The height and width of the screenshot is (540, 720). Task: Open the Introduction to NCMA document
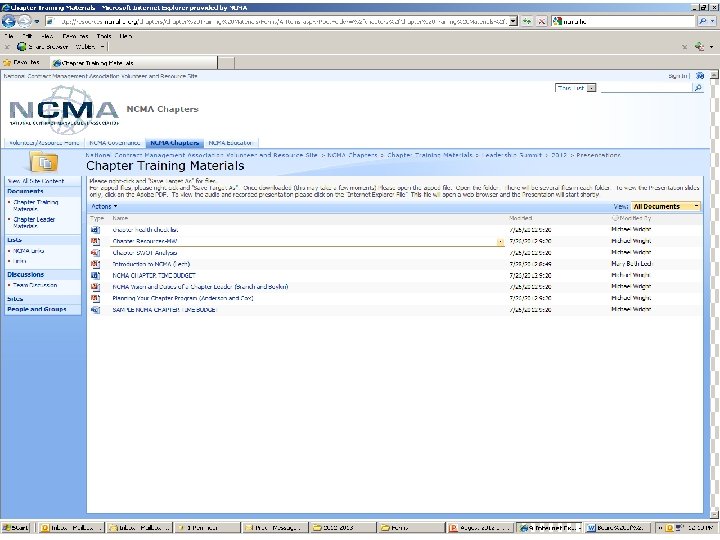(x=151, y=264)
